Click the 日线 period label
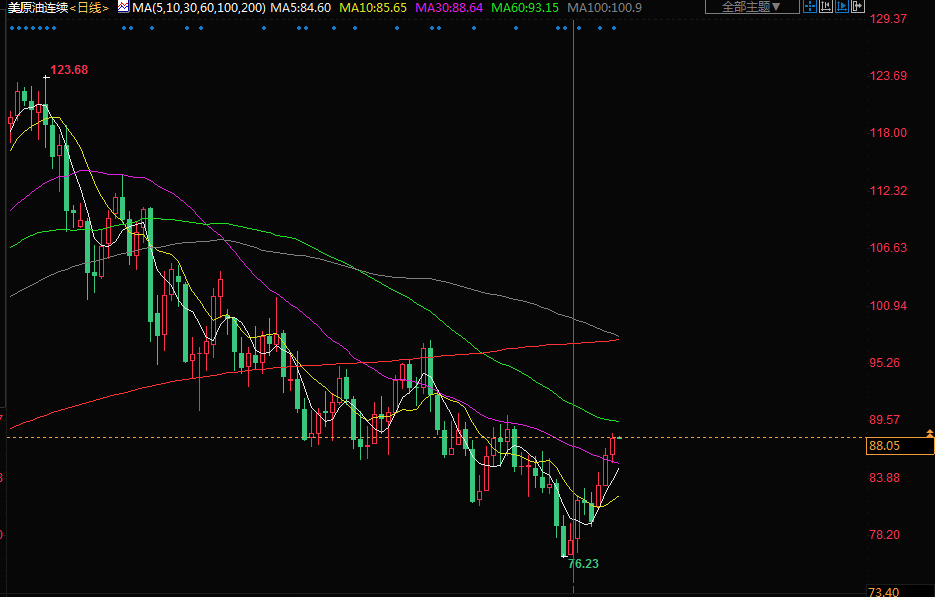This screenshot has width=935, height=597. pos(89,8)
